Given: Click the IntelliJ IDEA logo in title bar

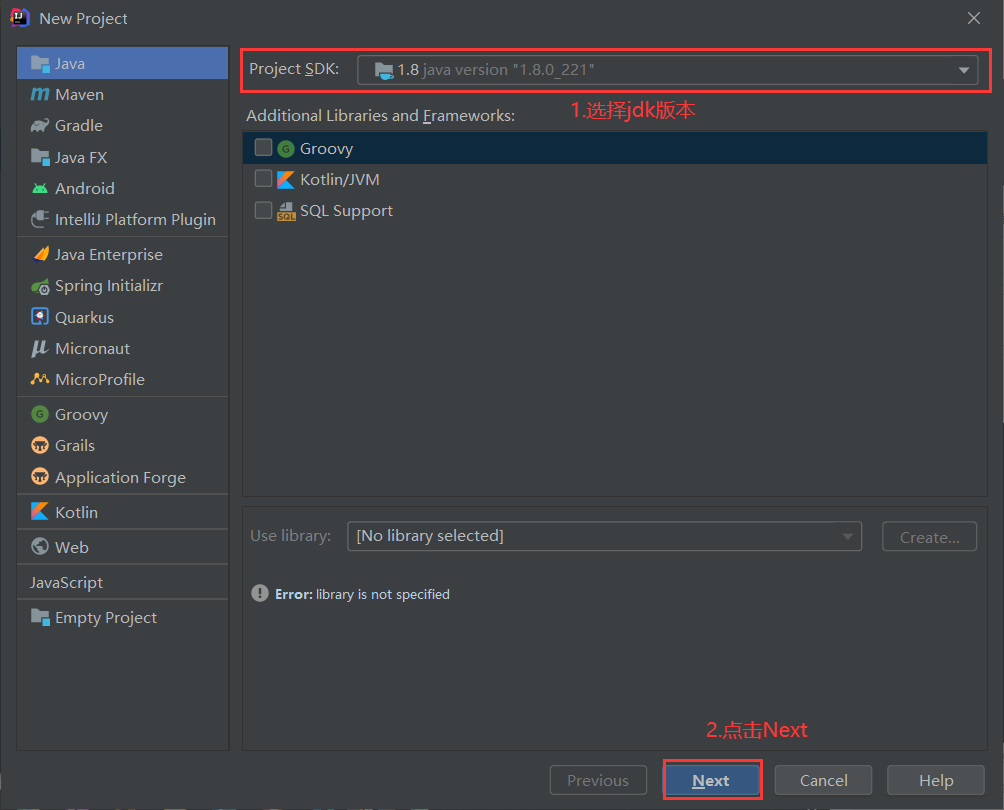Looking at the screenshot, I should click(x=20, y=18).
